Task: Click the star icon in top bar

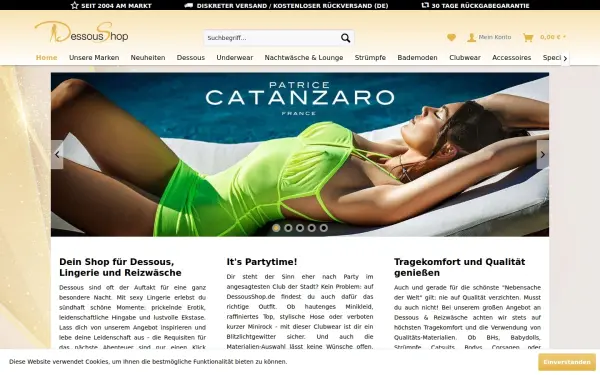Action: (x=75, y=5)
